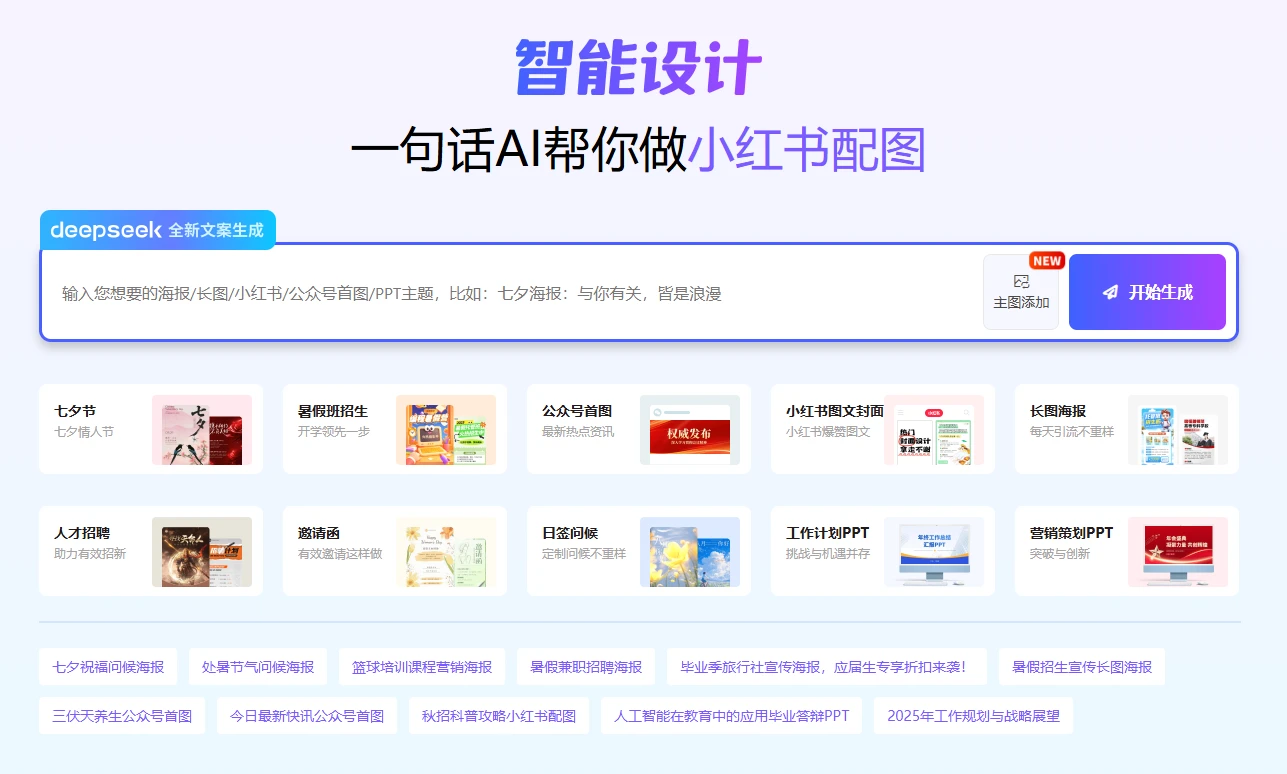The width and height of the screenshot is (1287, 774).
Task: Select the 人才招聘 template
Action: click(x=149, y=551)
